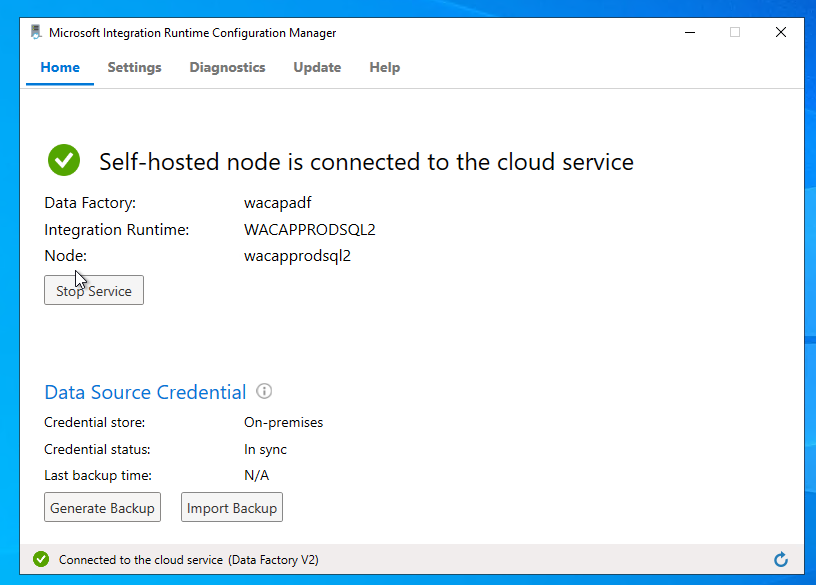Click Import Backup button
This screenshot has width=816, height=585.
click(232, 507)
